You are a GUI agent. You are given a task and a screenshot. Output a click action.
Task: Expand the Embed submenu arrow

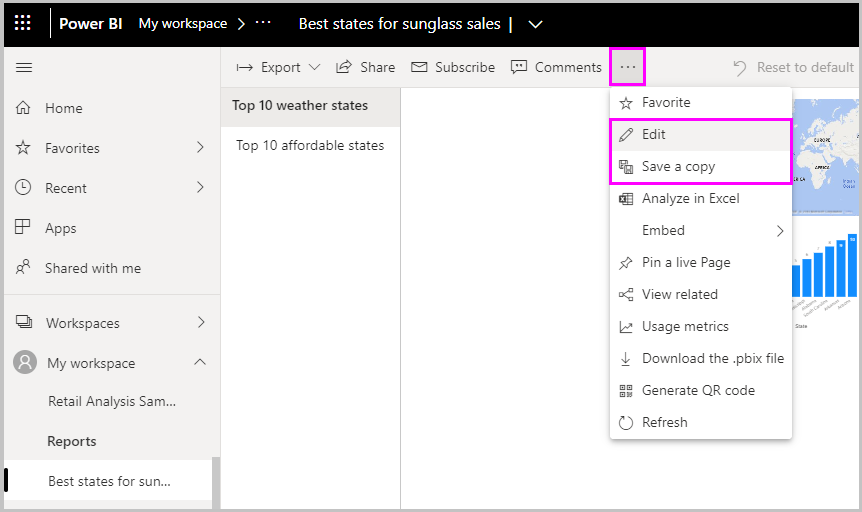[x=780, y=230]
